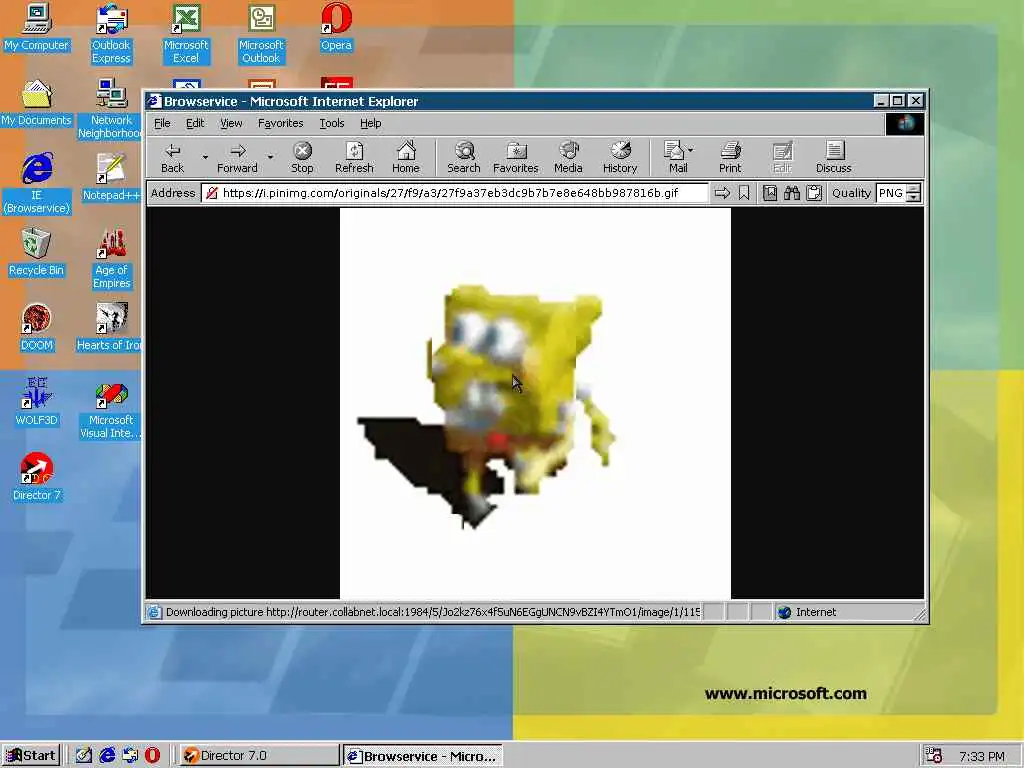Select the Age of Empires shortcut

point(111,259)
